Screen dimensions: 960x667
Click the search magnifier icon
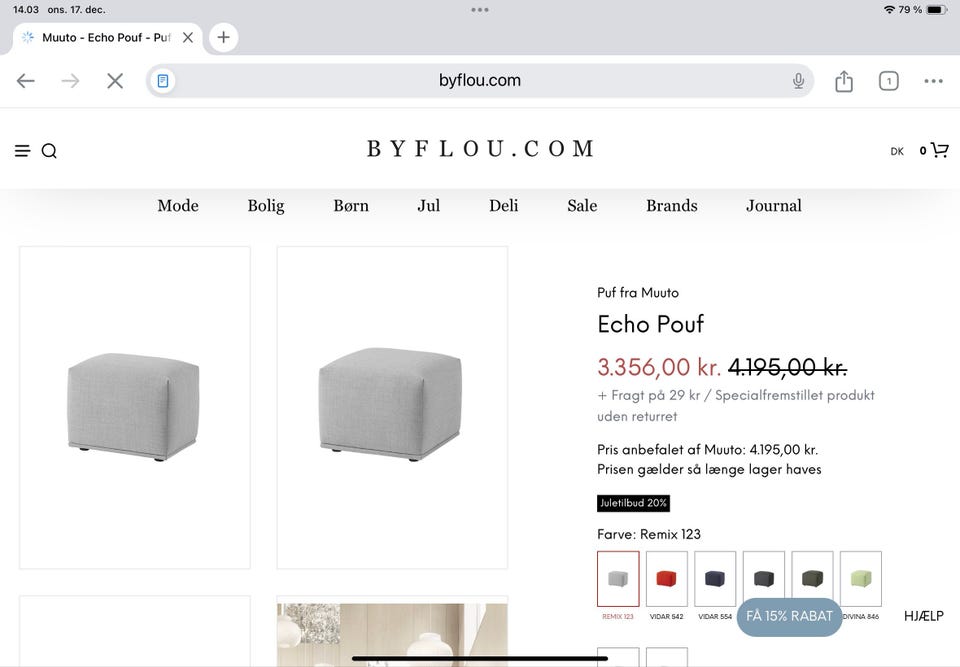pos(49,151)
